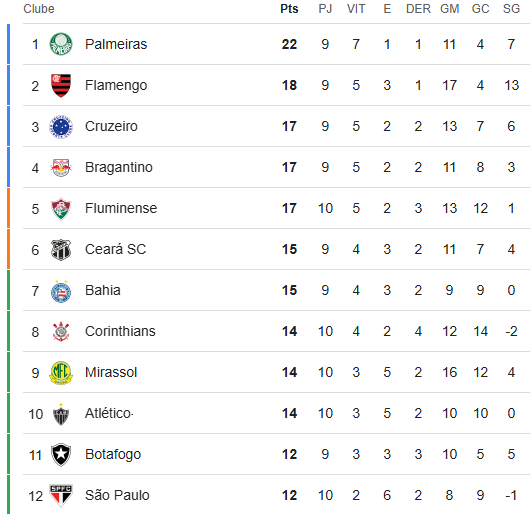Click the Fluminense shield crest icon
This screenshot has width=530, height=514.
coord(61,209)
